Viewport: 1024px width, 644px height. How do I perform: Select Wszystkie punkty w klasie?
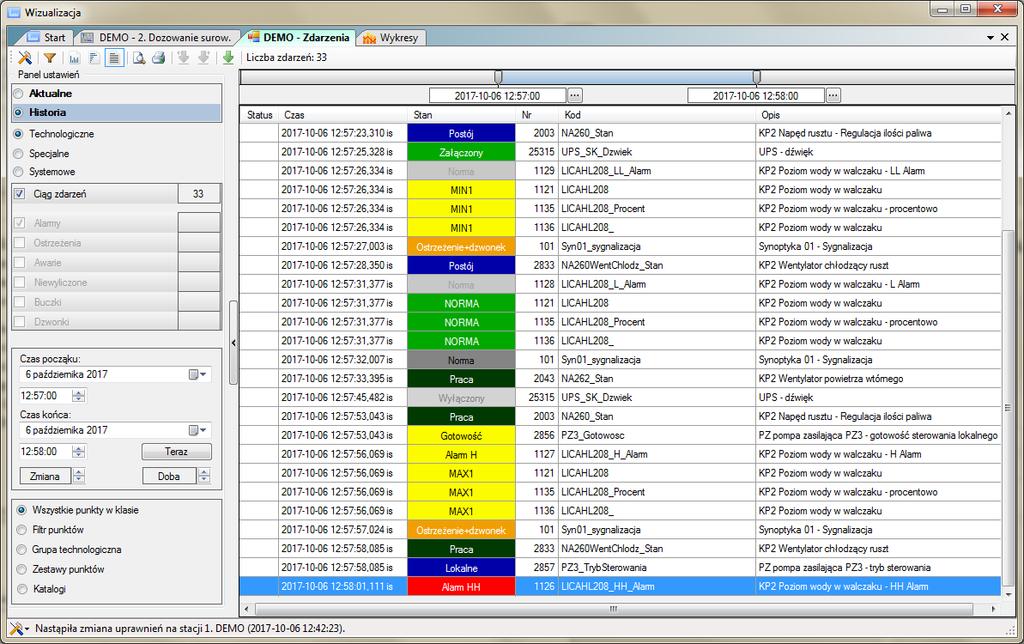22,510
